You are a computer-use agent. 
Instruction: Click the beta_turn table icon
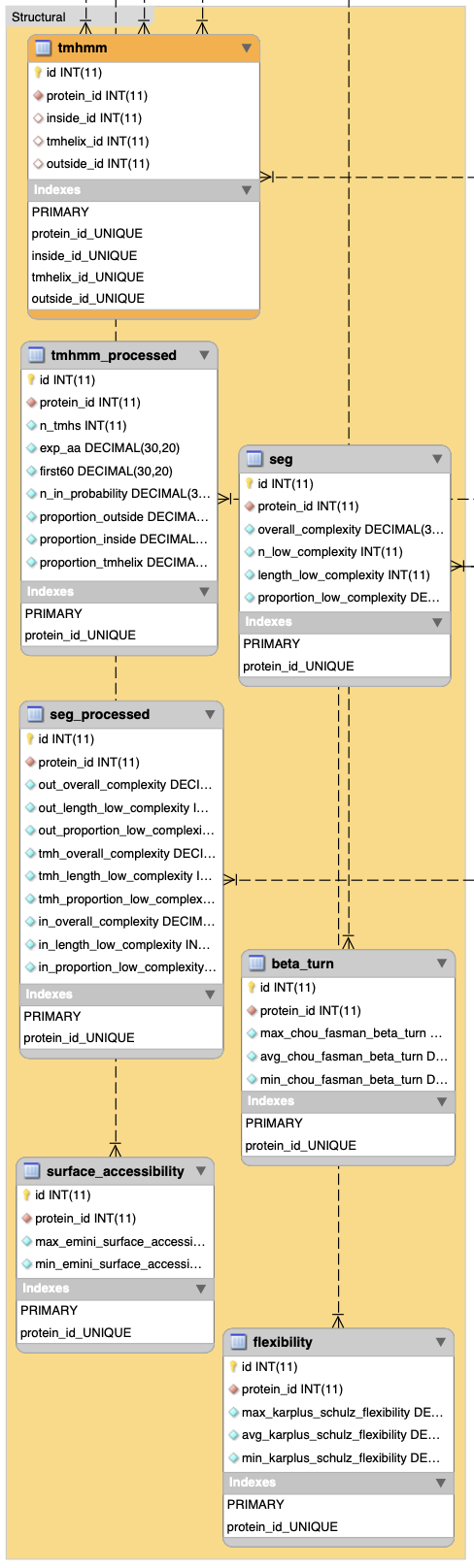pyautogui.click(x=256, y=964)
